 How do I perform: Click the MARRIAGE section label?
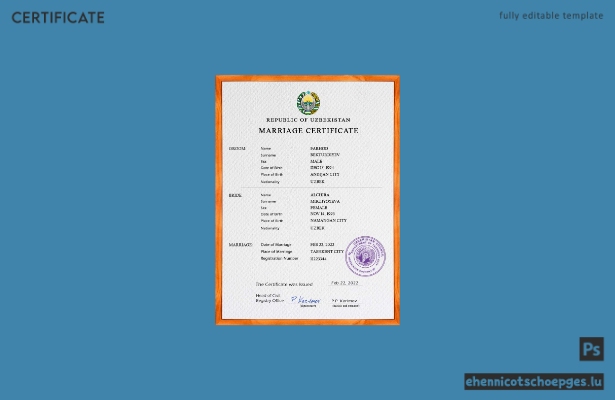point(240,245)
